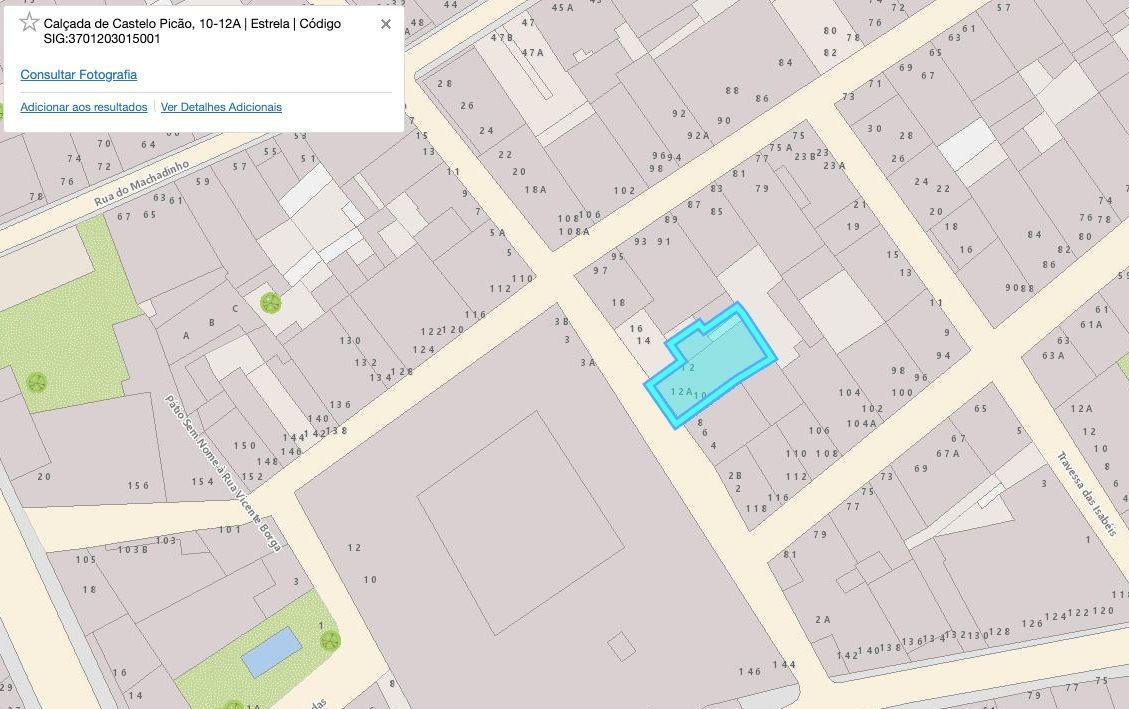Click door number 104A on the map
Screen dimensions: 1129x709
coord(861,424)
